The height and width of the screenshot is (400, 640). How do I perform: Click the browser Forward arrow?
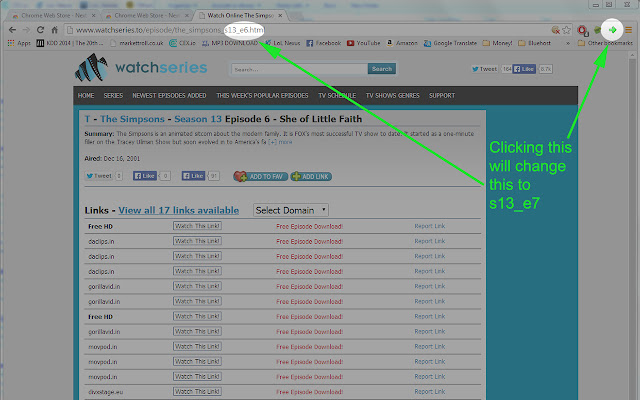coord(26,30)
